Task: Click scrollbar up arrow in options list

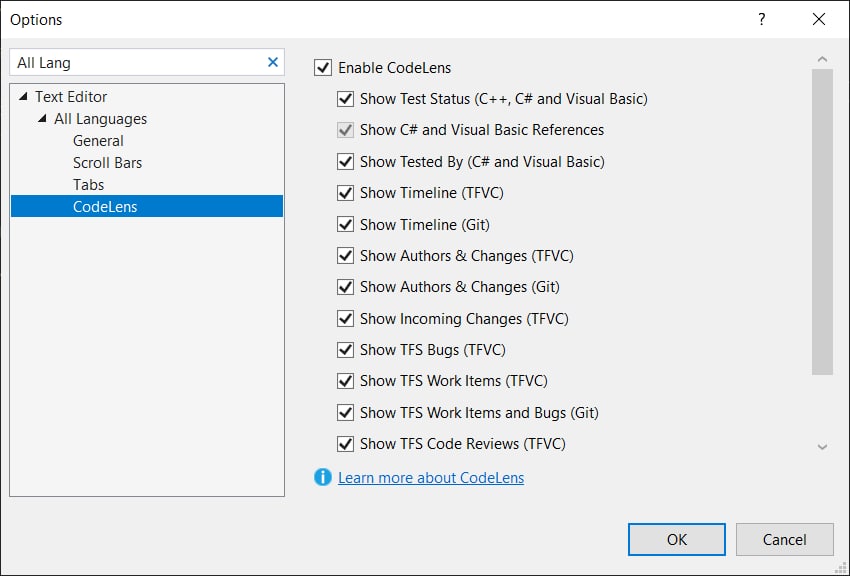Action: coord(822,59)
